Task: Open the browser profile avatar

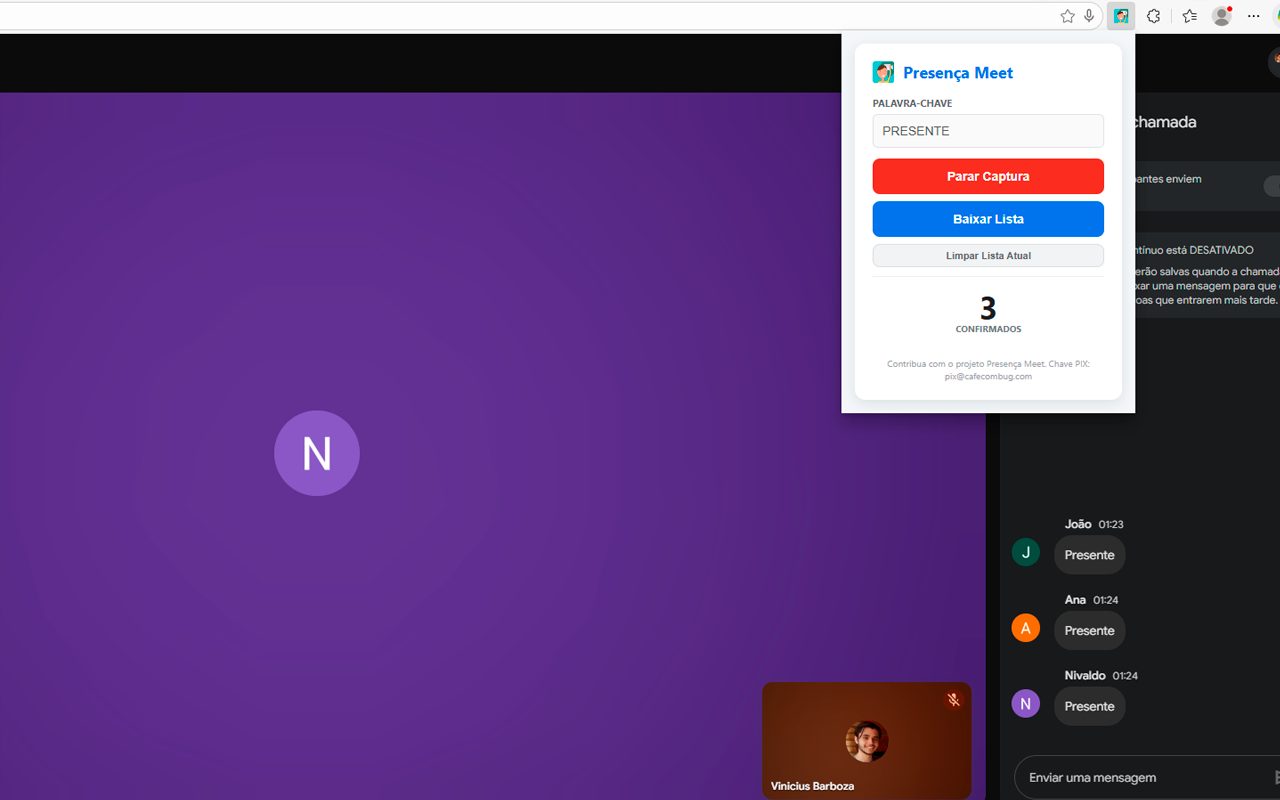Action: (x=1222, y=16)
